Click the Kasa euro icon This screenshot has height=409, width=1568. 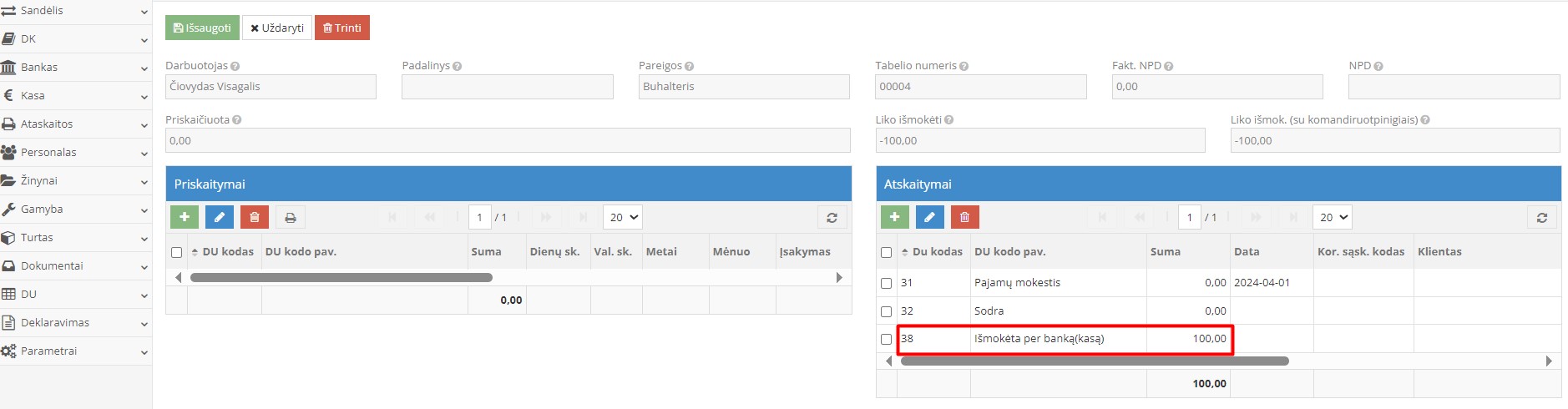8,95
